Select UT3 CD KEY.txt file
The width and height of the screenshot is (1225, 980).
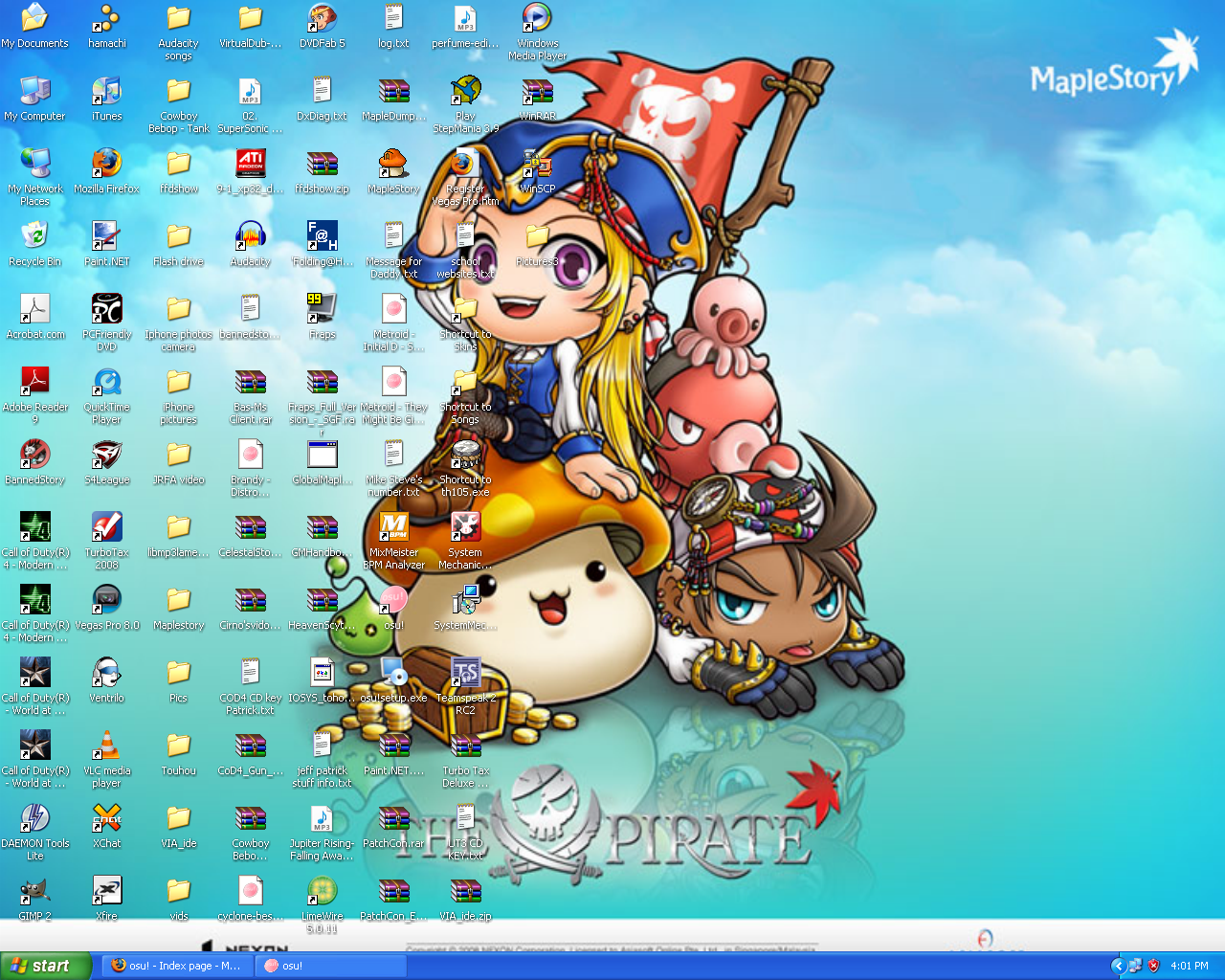coord(465,818)
